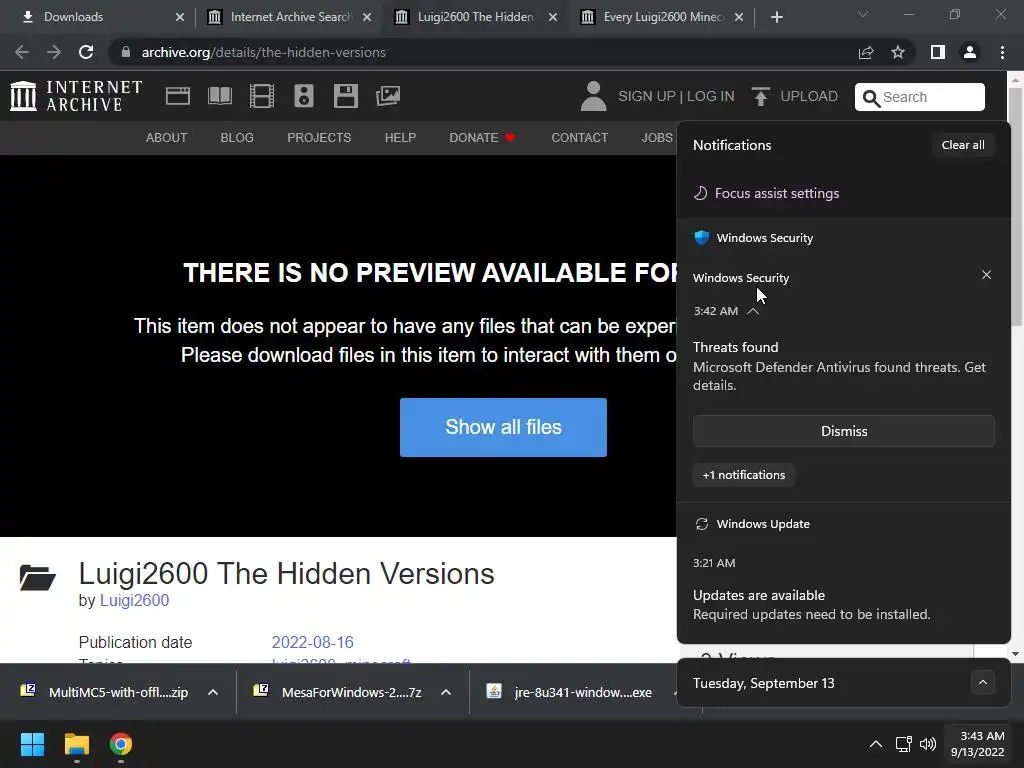Dismiss the Threats found notification
Viewport: 1024px width, 768px height.
point(844,431)
